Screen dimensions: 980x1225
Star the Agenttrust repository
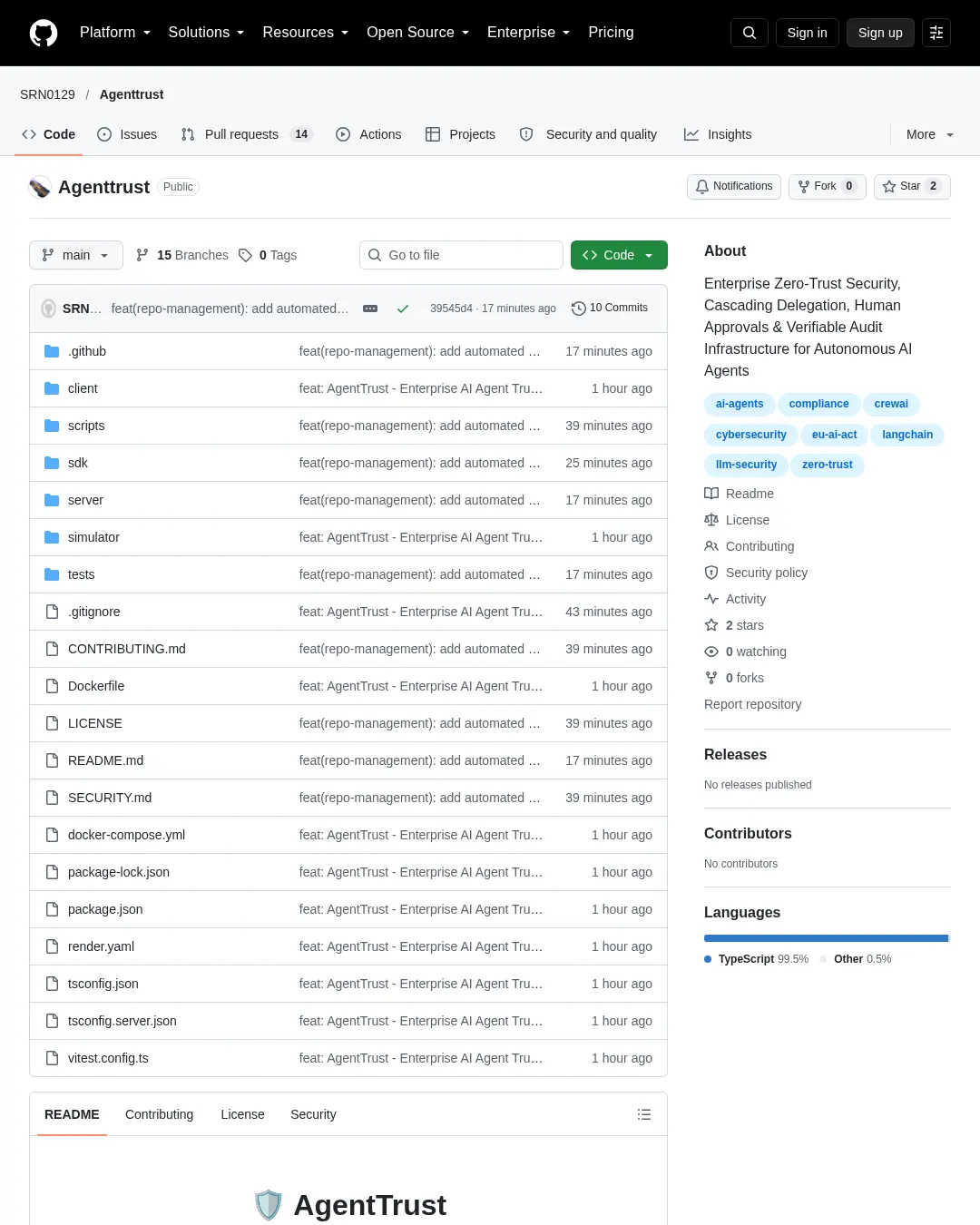click(912, 186)
